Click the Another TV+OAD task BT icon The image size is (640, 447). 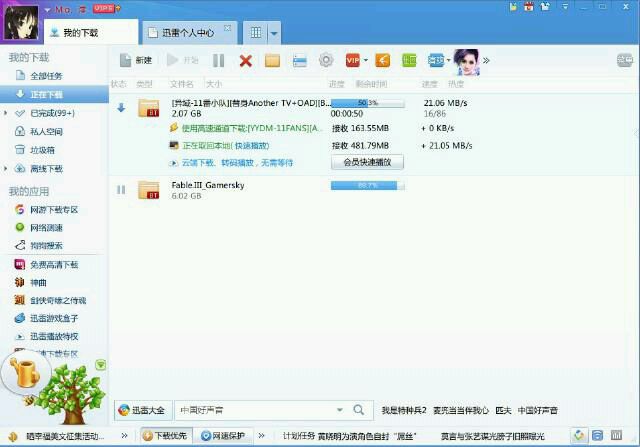pos(149,108)
